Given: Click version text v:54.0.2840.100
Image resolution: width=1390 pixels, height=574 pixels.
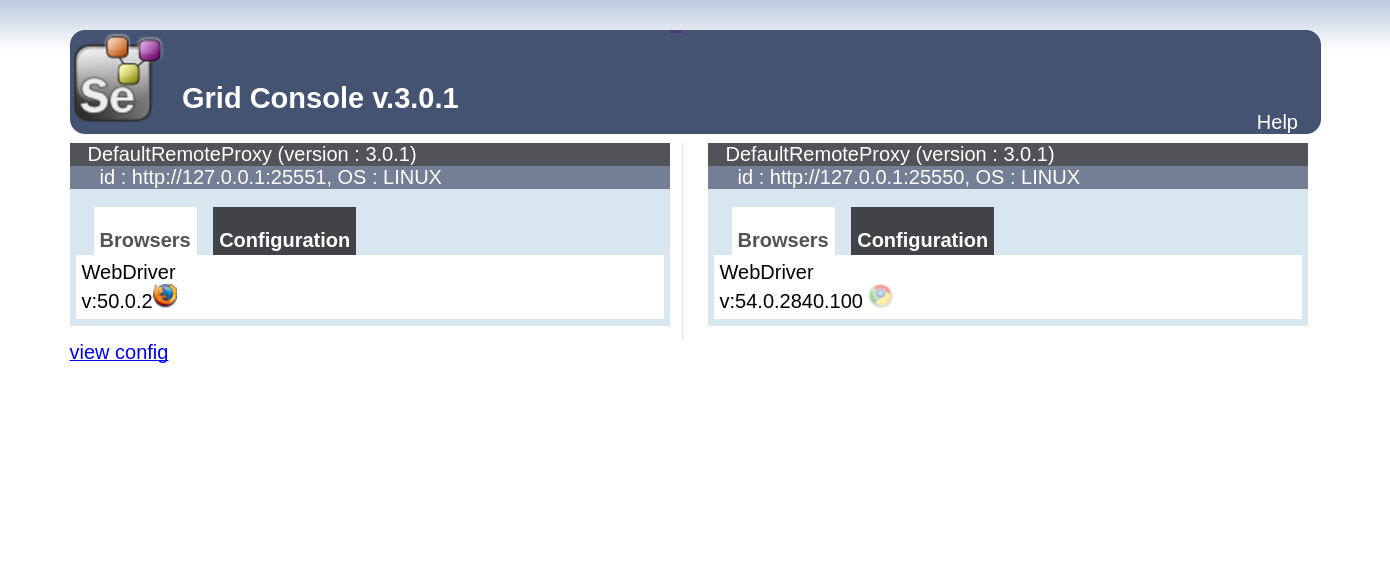Looking at the screenshot, I should pos(791,301).
